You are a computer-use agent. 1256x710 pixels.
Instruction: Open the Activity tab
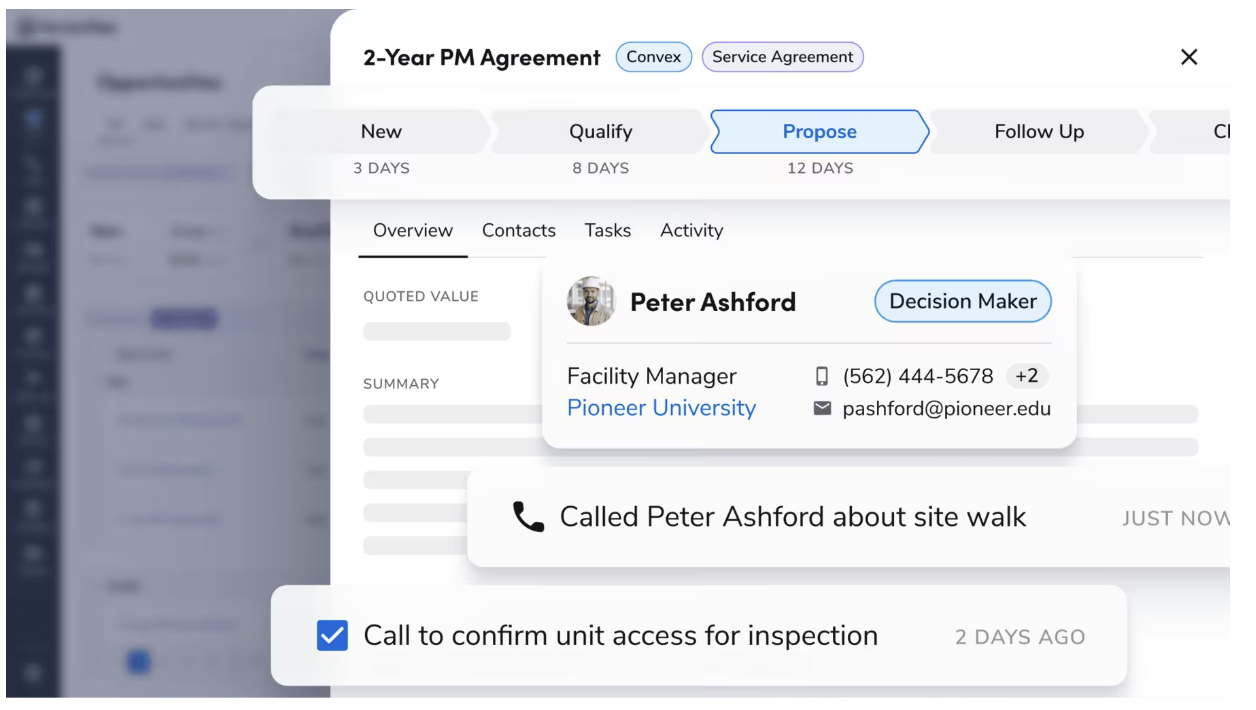[x=691, y=230]
